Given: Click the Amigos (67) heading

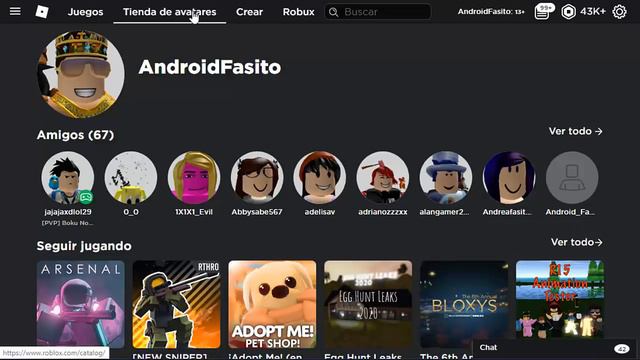Looking at the screenshot, I should (x=76, y=135).
